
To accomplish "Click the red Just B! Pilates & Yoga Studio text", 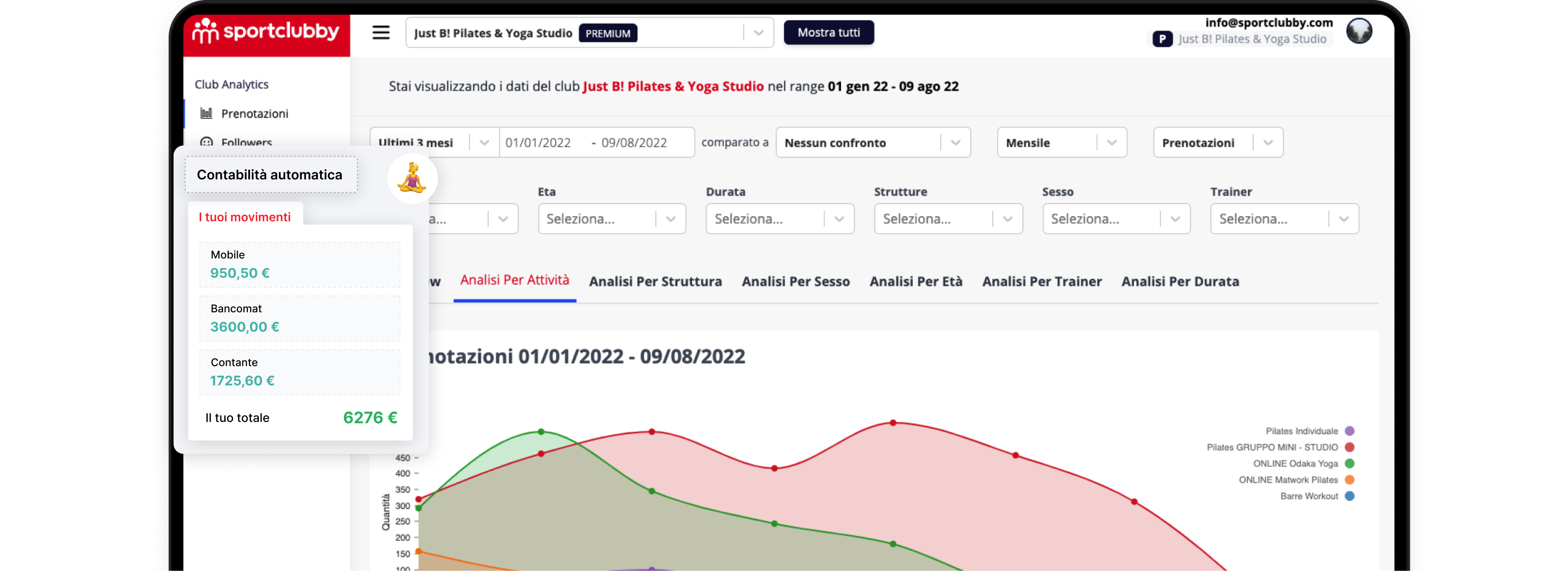I will pos(673,86).
